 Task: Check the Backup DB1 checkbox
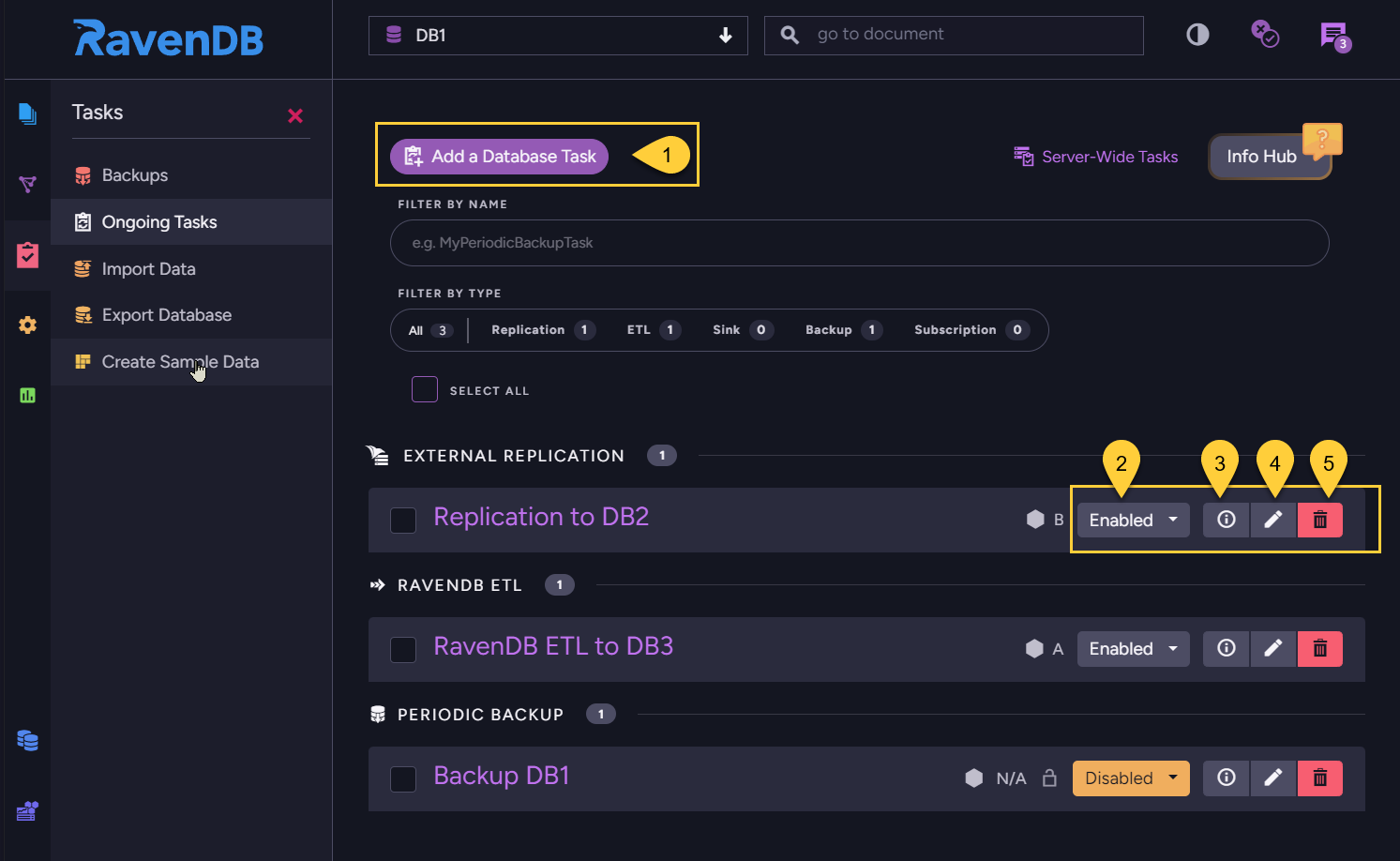(403, 779)
